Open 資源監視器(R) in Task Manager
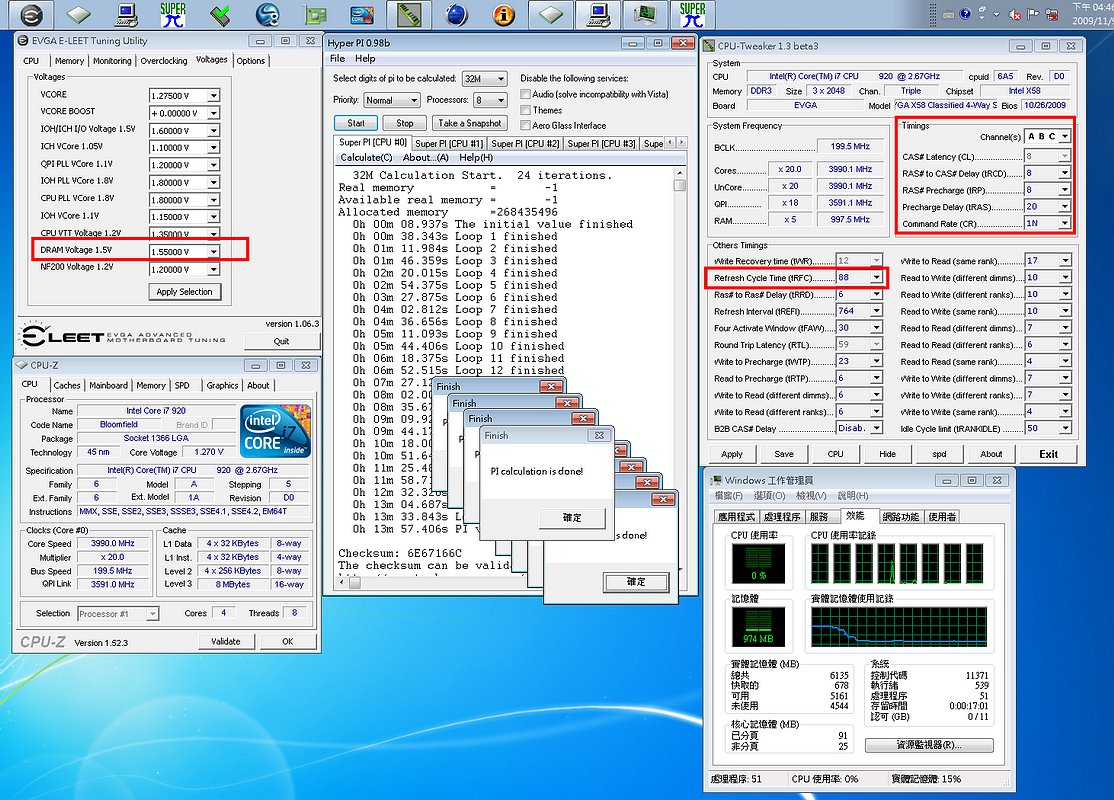 [x=929, y=745]
